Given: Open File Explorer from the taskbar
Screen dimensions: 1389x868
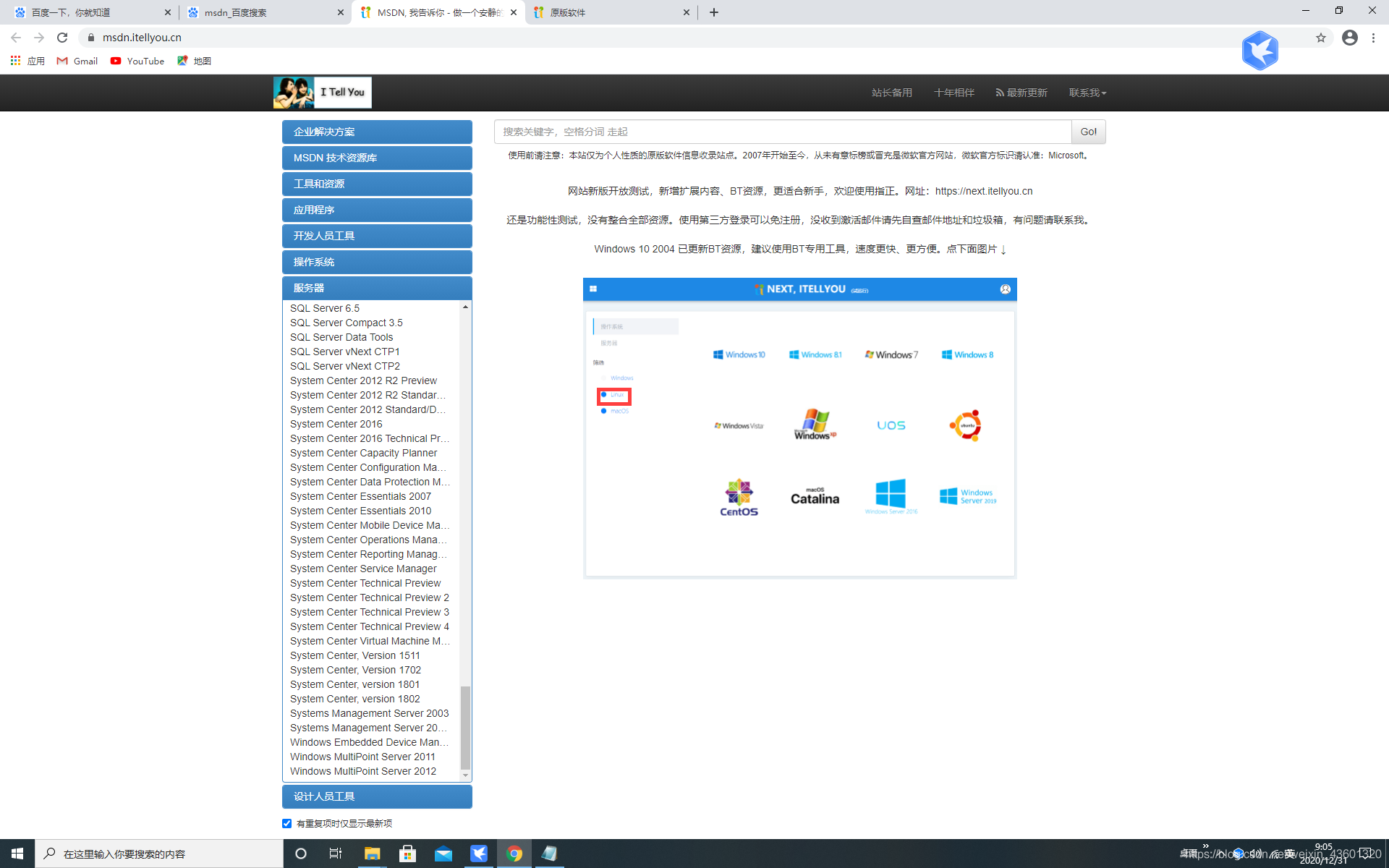Looking at the screenshot, I should (372, 854).
